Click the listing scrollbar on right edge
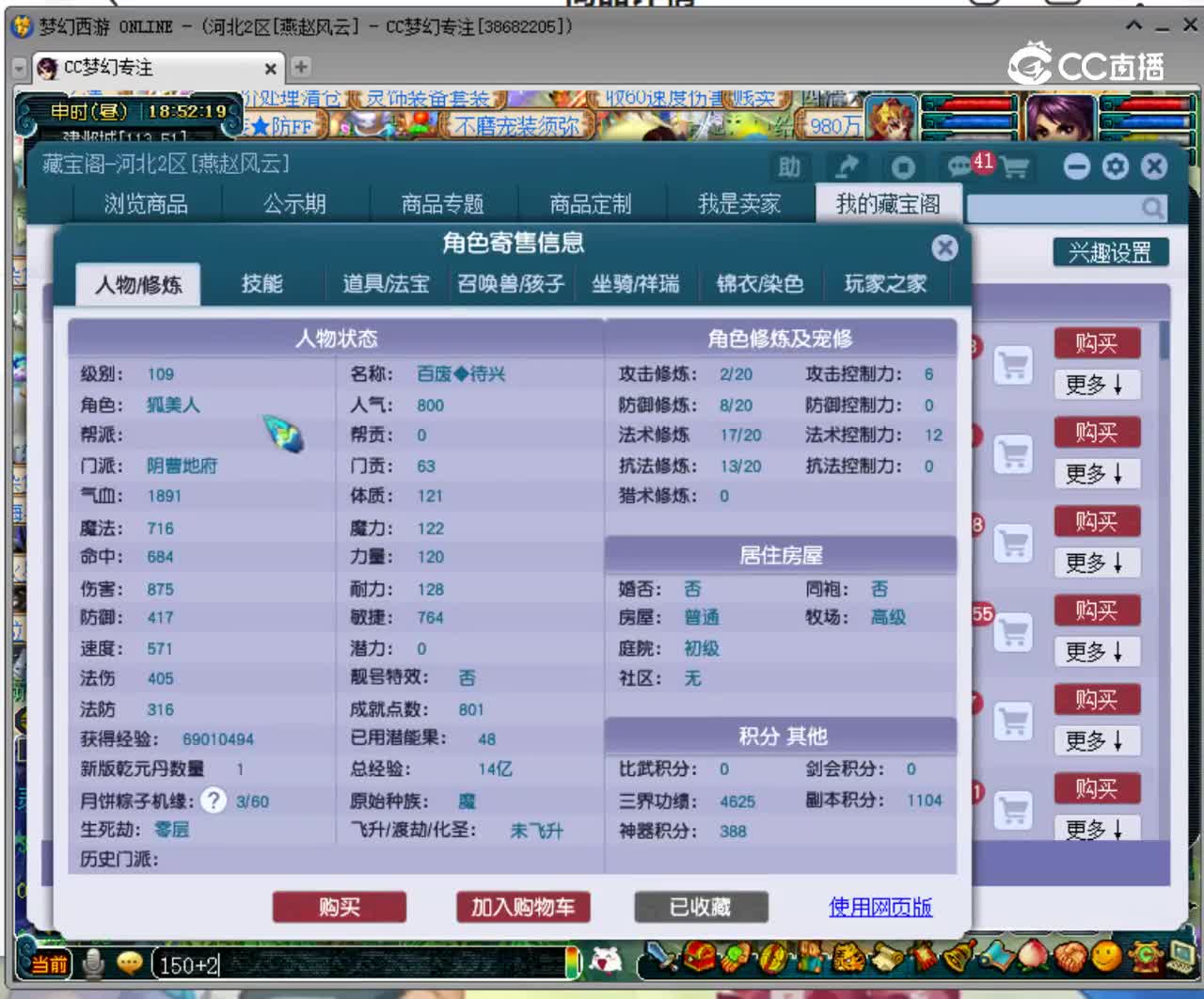The image size is (1204, 999). [1164, 341]
